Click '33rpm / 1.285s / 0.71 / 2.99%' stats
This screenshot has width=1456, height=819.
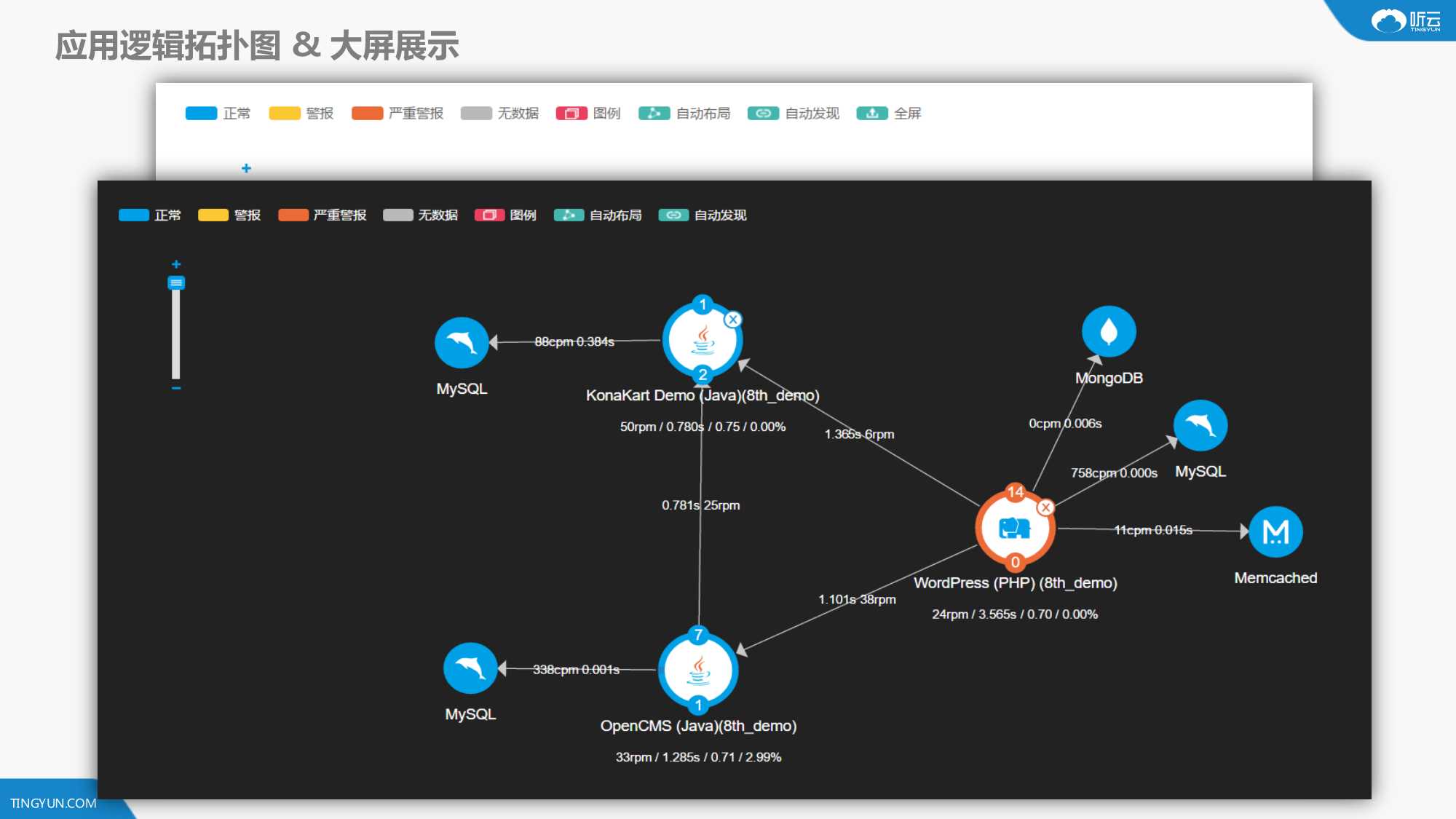click(698, 757)
